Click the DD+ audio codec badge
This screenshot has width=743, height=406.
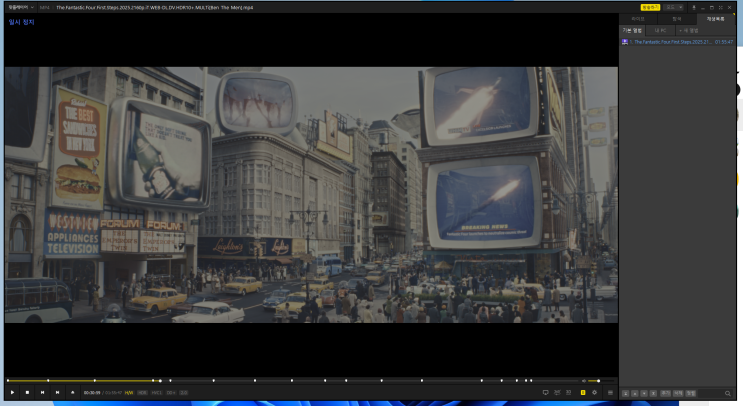pyautogui.click(x=171, y=393)
